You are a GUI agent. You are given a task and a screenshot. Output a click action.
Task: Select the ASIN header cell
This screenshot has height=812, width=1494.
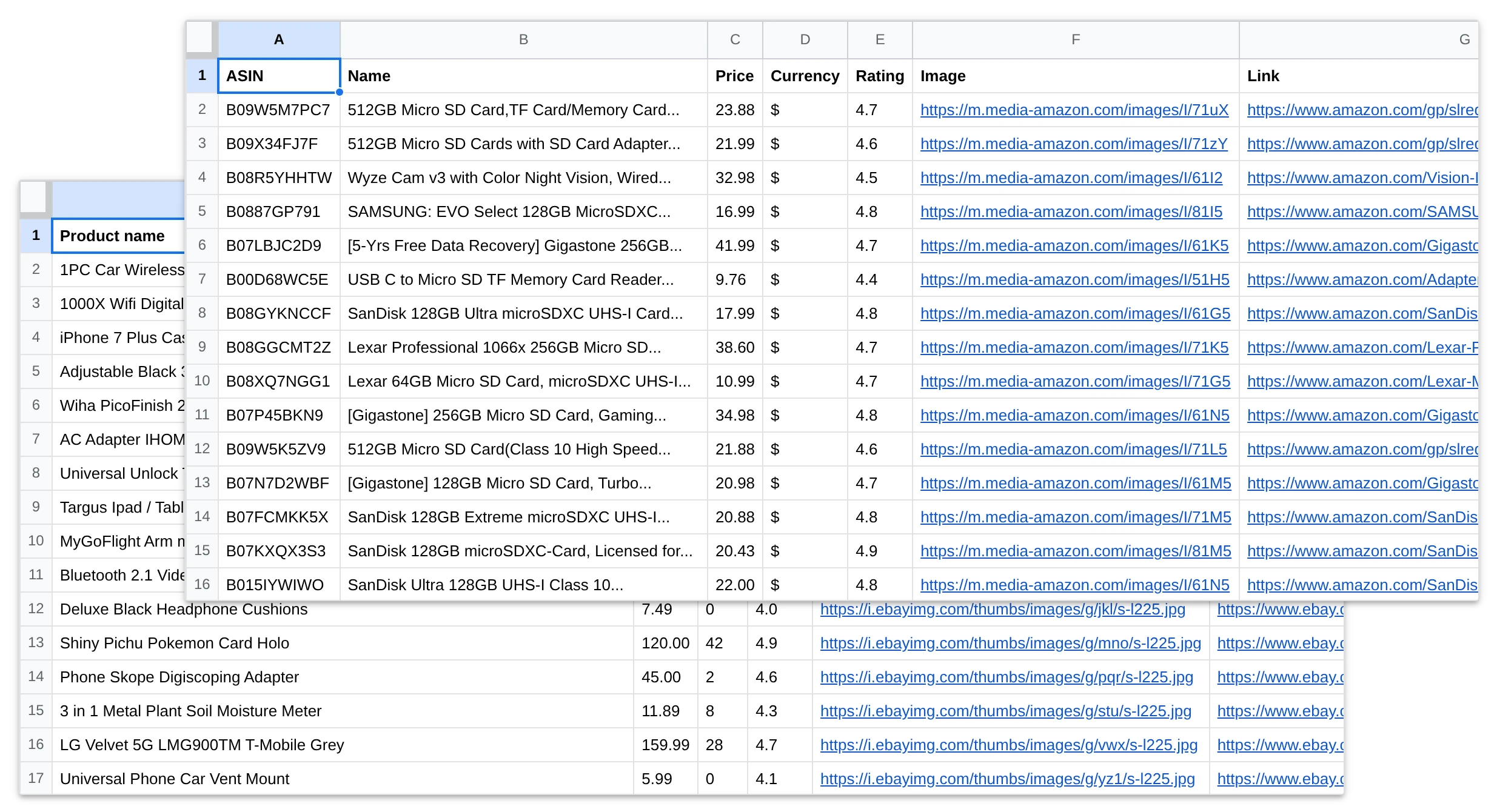point(279,76)
